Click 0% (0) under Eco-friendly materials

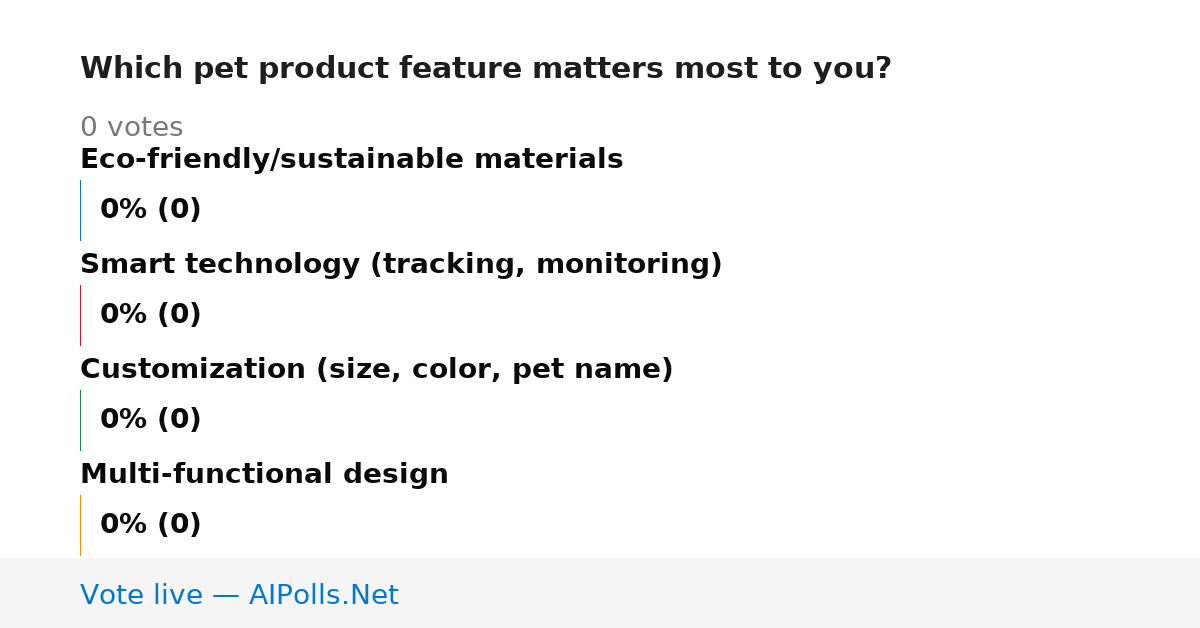pos(150,210)
